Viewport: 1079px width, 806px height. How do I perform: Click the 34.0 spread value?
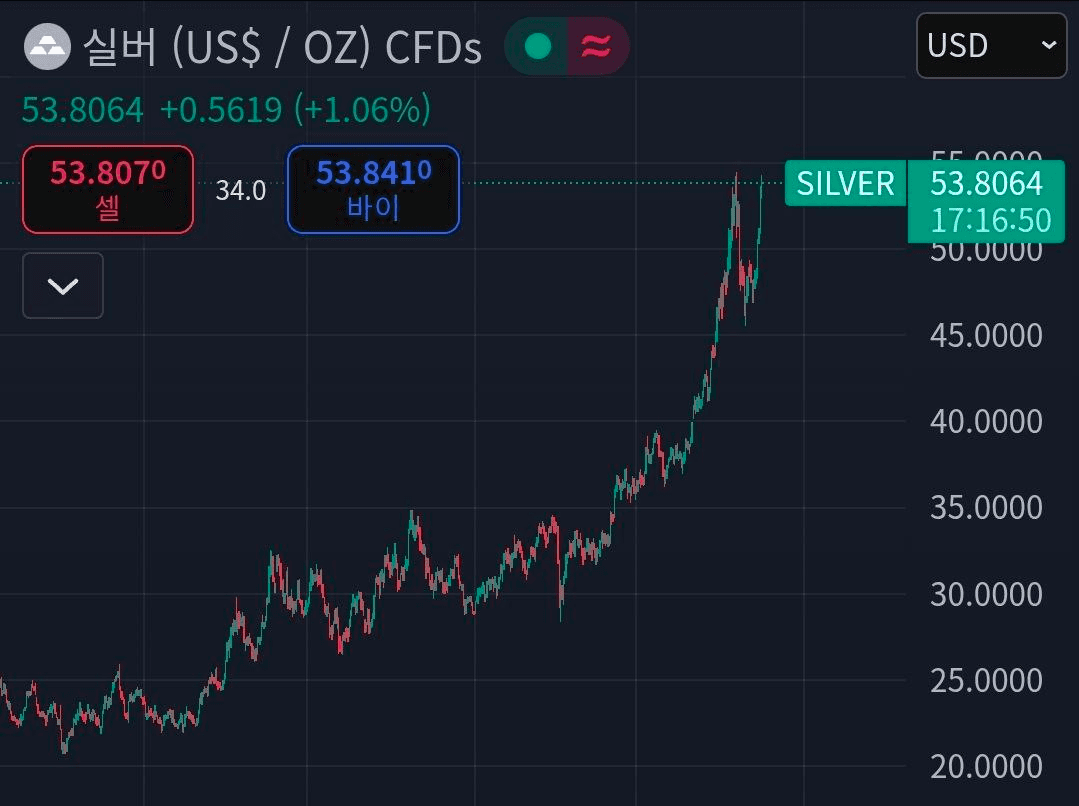point(240,190)
